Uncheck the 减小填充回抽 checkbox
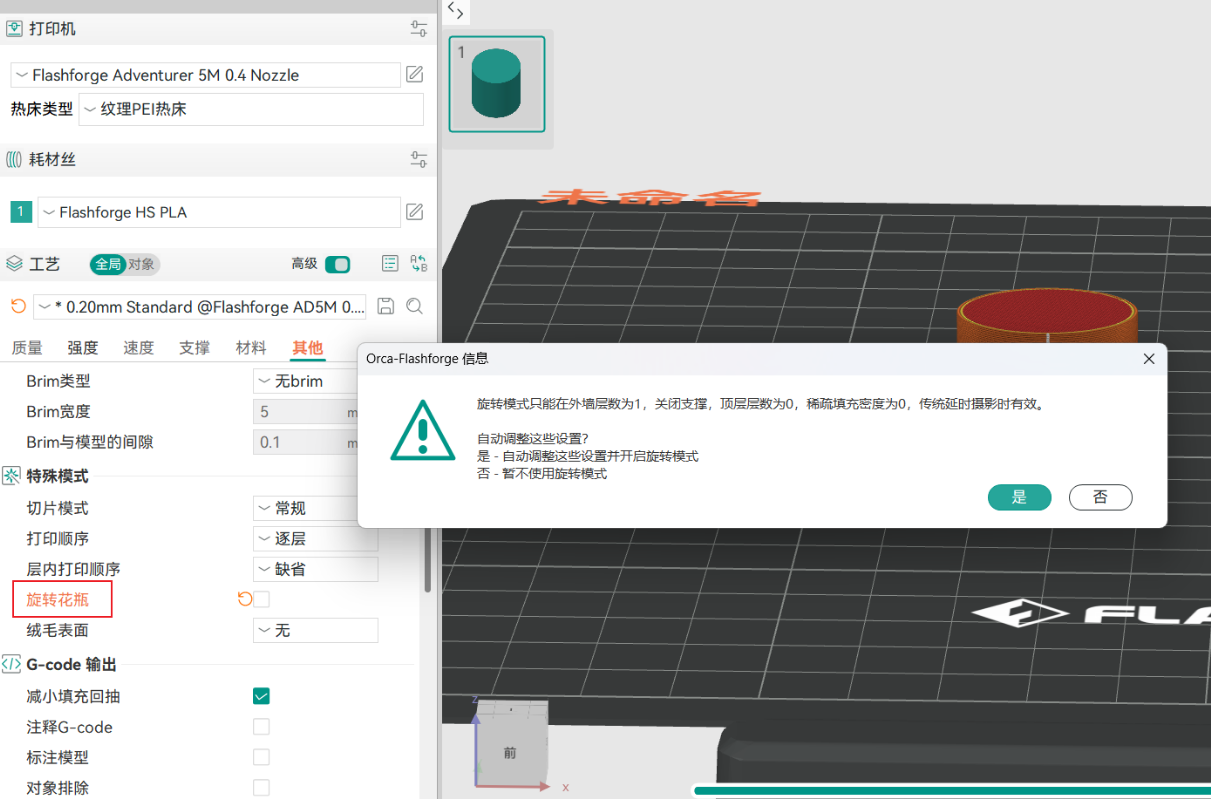 [x=261, y=696]
